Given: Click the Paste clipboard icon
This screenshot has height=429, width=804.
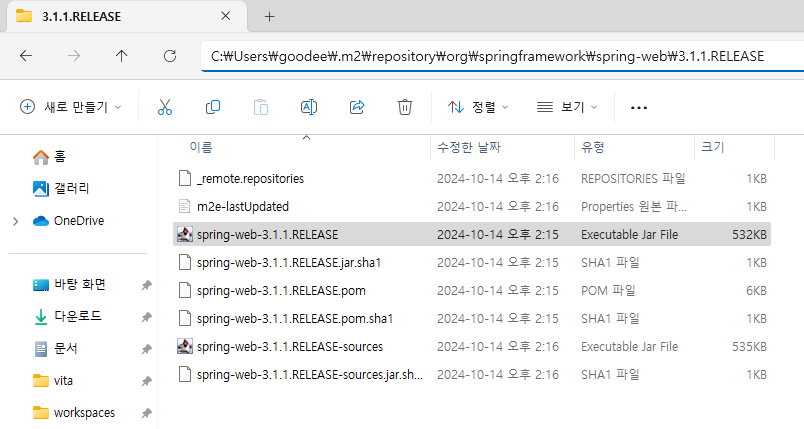Looking at the screenshot, I should [261, 107].
